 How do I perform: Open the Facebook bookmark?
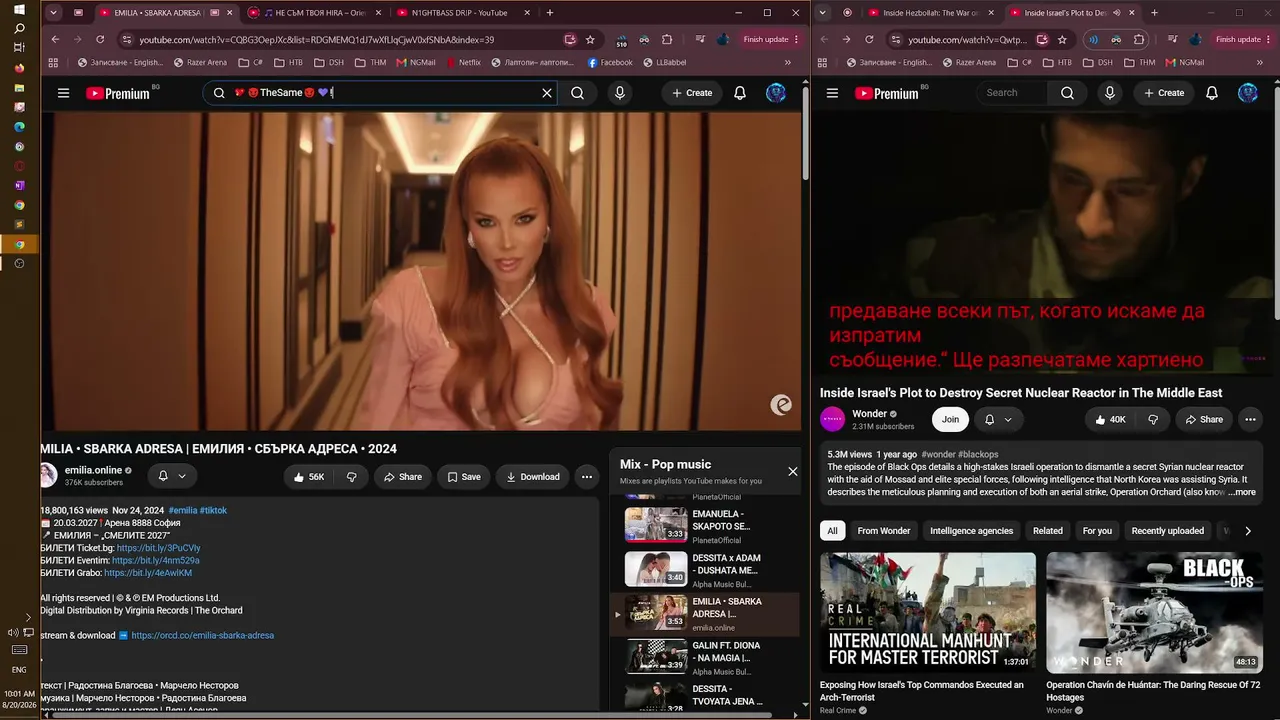(610, 62)
